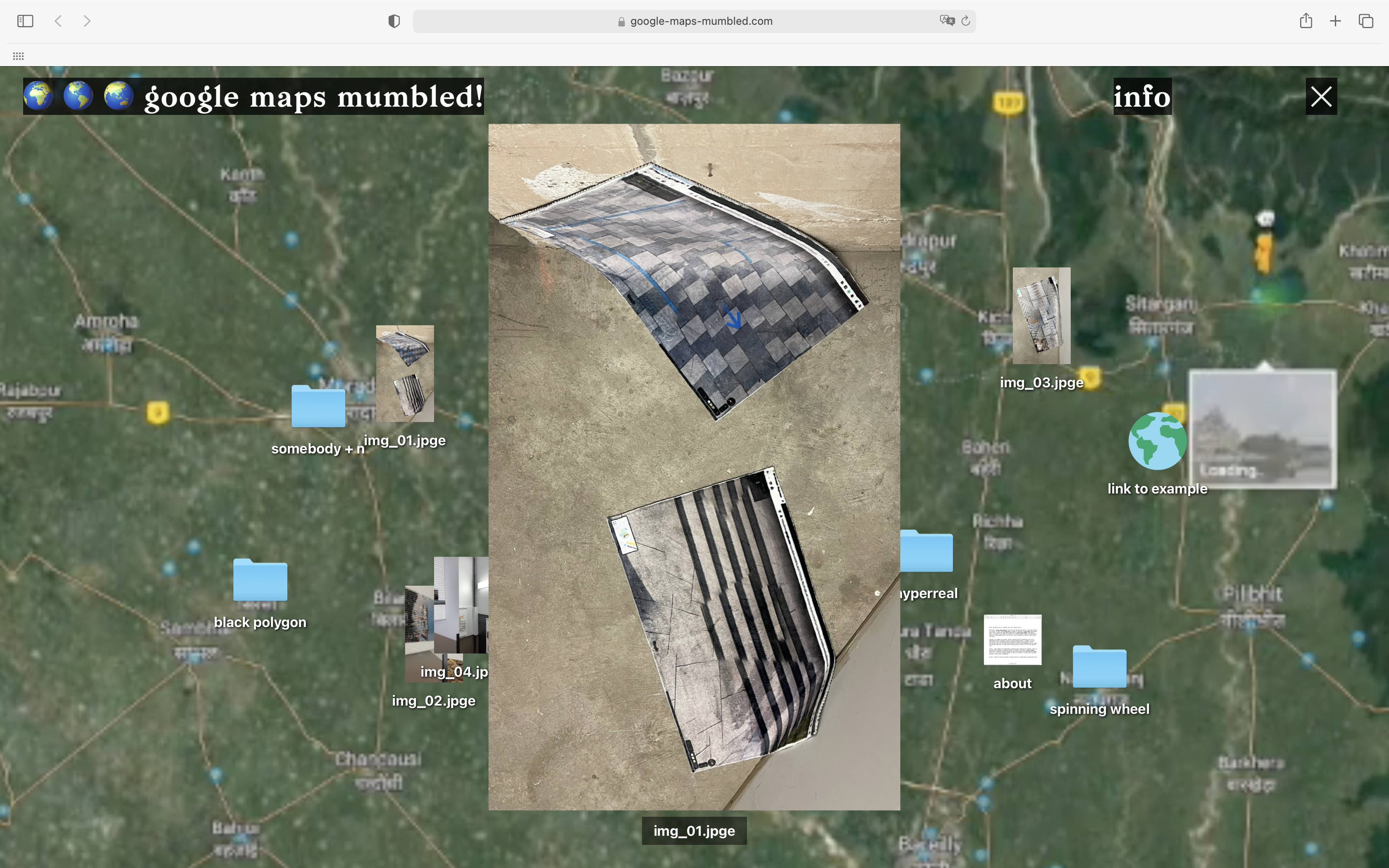Open the privacy report shield icon
The height and width of the screenshot is (868, 1389).
coord(394,21)
